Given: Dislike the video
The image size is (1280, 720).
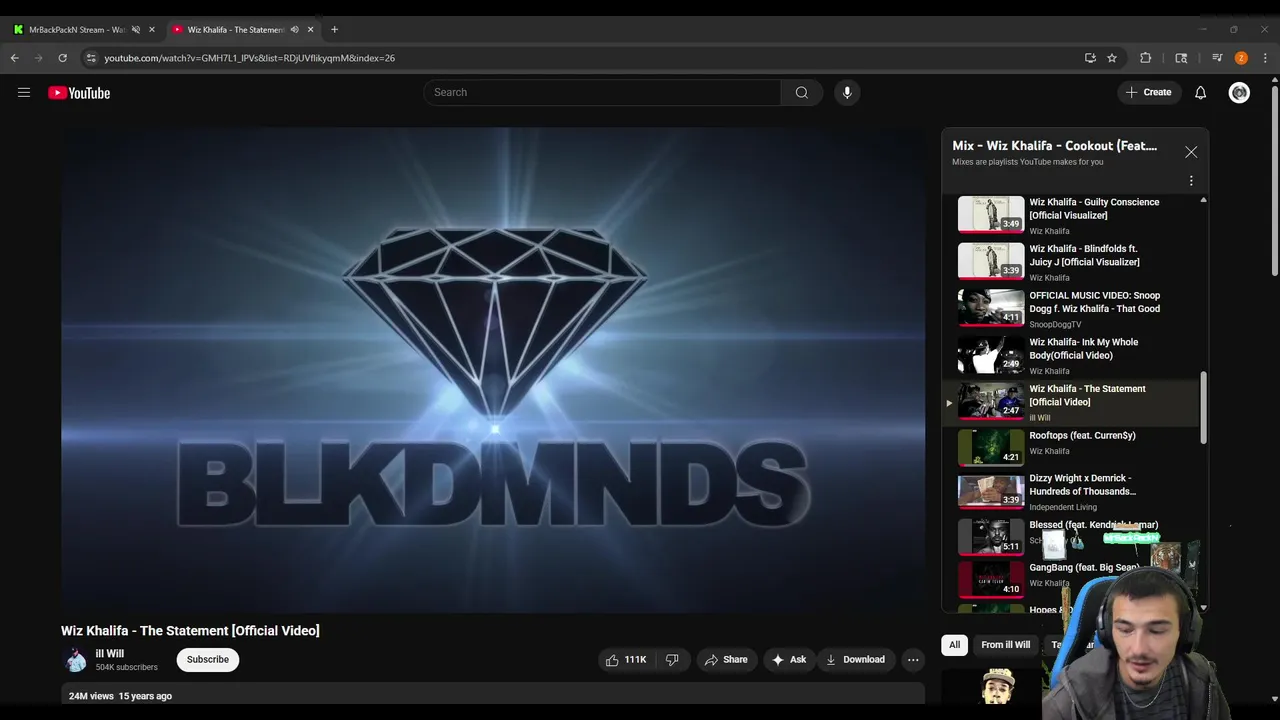Looking at the screenshot, I should [673, 659].
